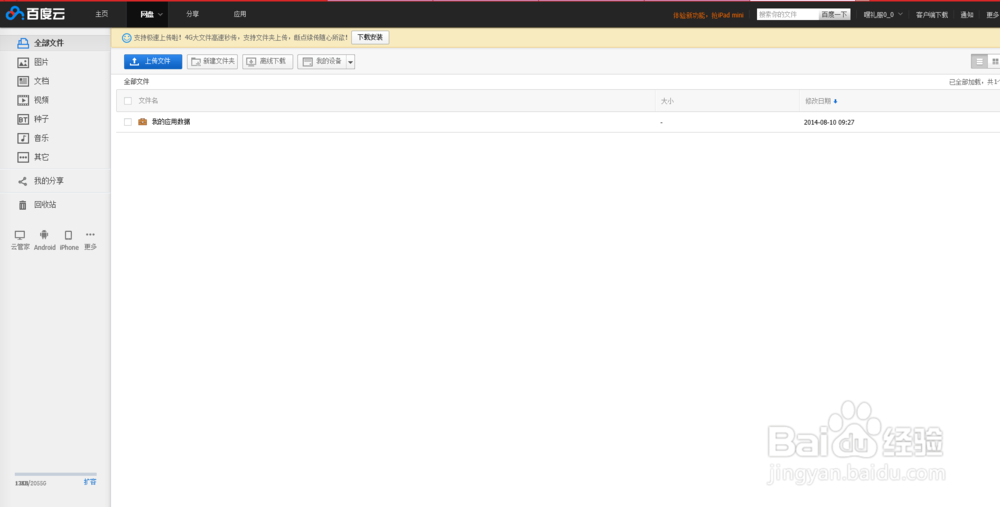Switch to list view
1000x507 pixels.
pyautogui.click(x=979, y=61)
